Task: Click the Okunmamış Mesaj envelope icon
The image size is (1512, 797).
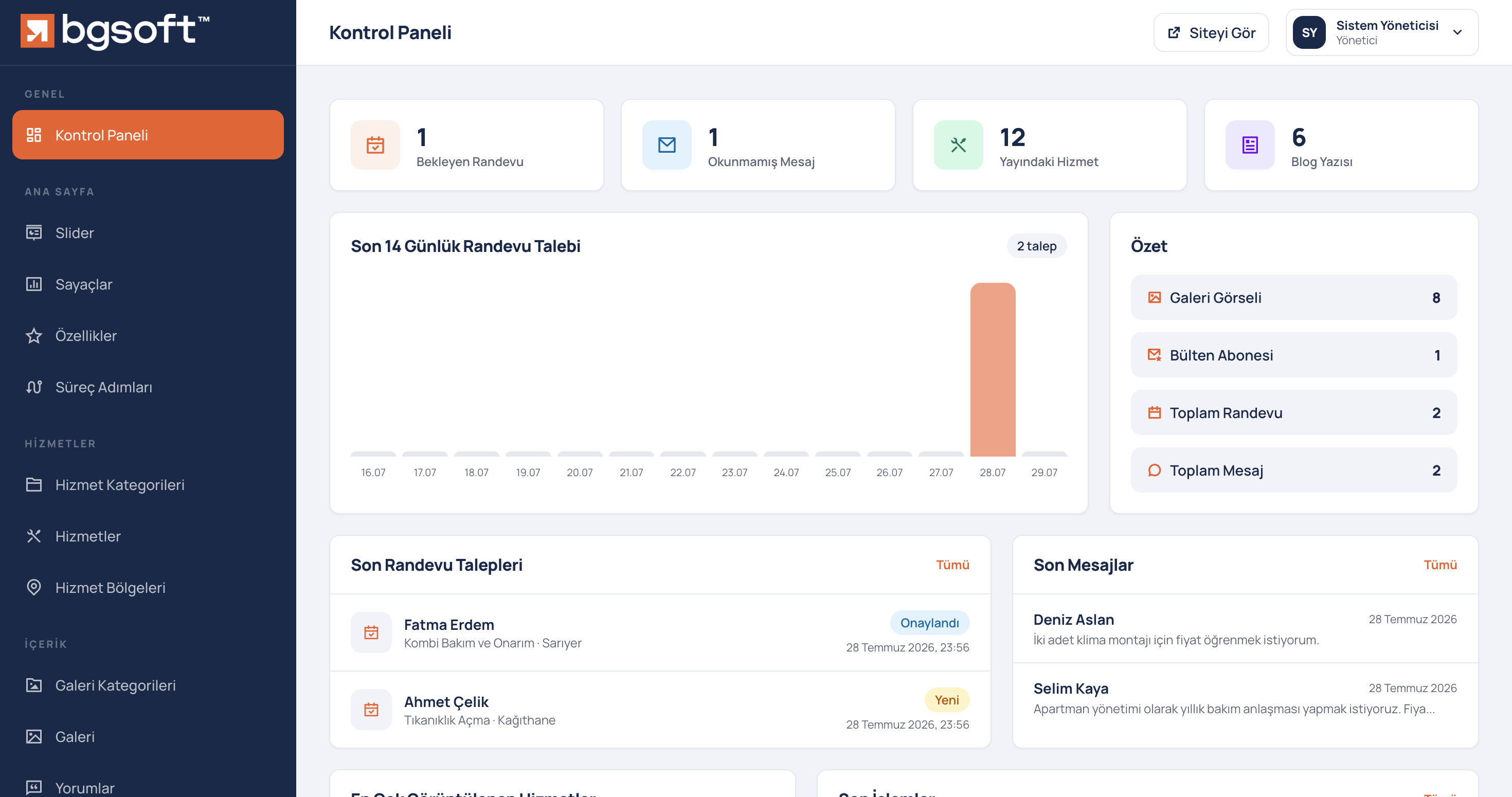Action: click(667, 145)
